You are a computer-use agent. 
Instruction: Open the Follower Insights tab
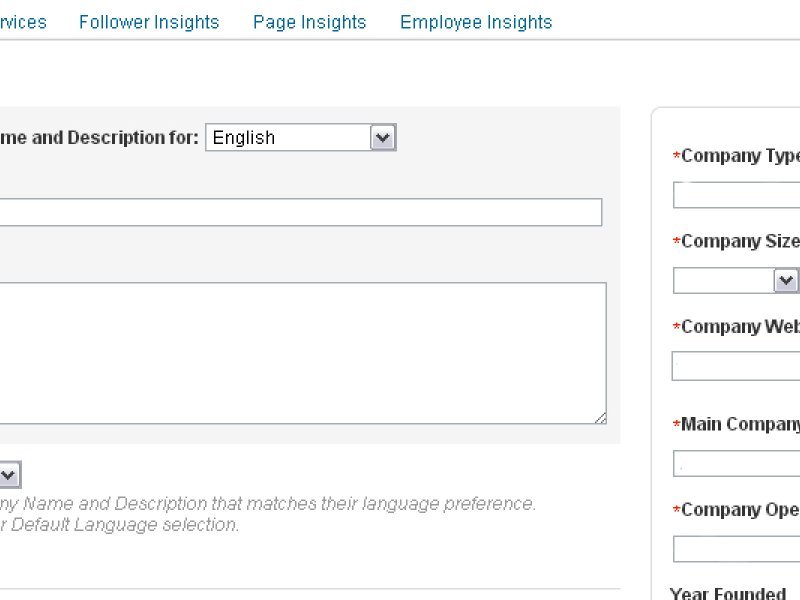coord(149,22)
